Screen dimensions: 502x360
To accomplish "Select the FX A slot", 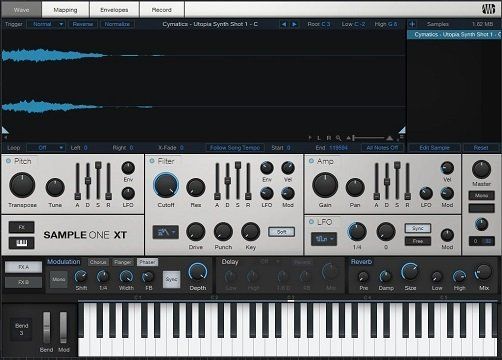I will 23,267.
